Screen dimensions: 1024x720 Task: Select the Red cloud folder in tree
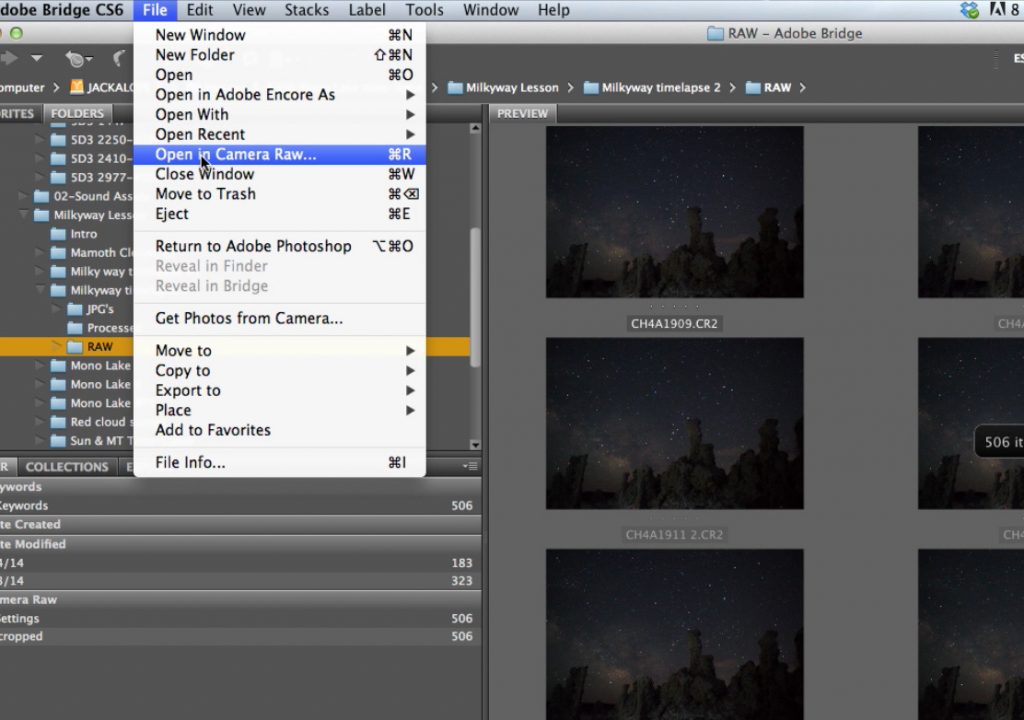pyautogui.click(x=91, y=422)
